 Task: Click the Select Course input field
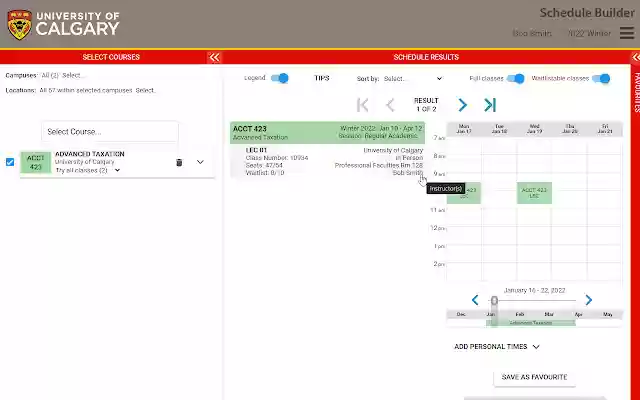coord(110,131)
